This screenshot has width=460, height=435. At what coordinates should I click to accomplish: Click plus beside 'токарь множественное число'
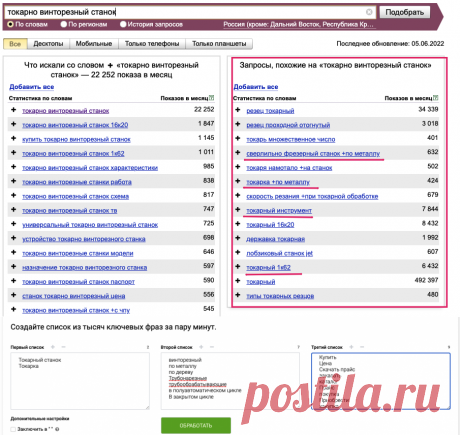238,138
